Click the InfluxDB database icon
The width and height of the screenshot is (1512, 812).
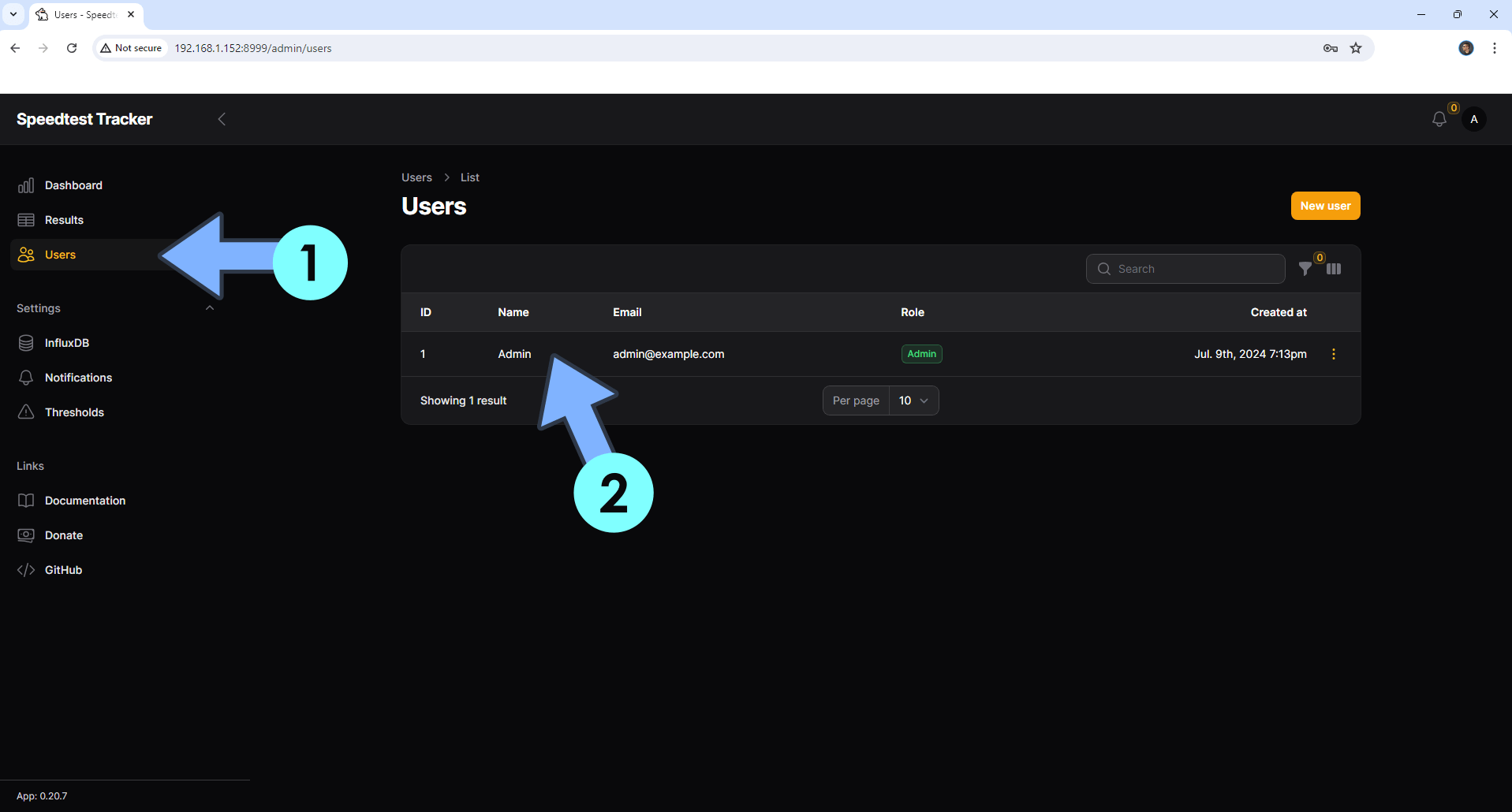click(26, 343)
